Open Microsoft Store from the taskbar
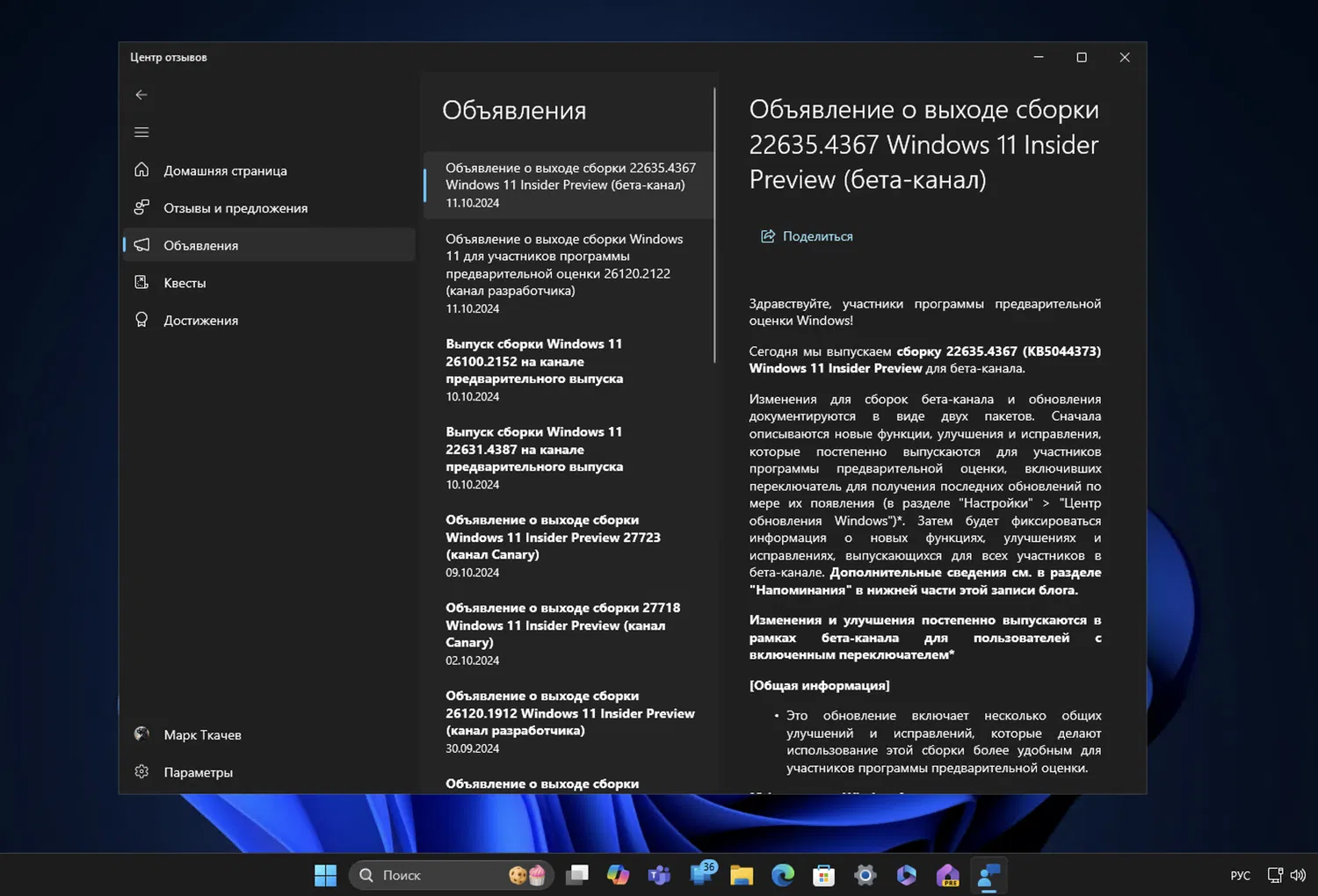The width and height of the screenshot is (1318, 896). point(824,875)
